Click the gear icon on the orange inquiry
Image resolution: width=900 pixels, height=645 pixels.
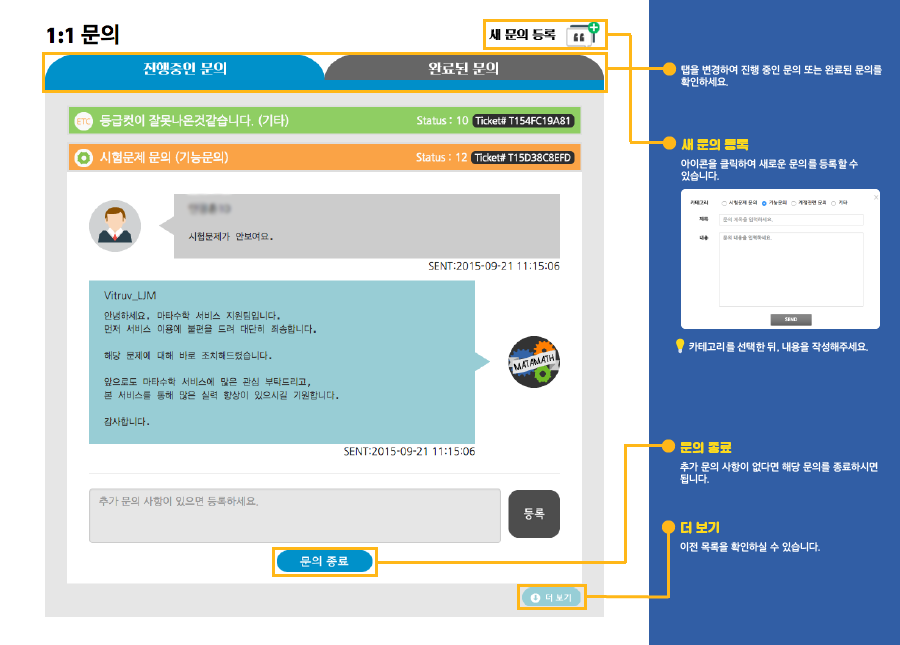click(83, 158)
